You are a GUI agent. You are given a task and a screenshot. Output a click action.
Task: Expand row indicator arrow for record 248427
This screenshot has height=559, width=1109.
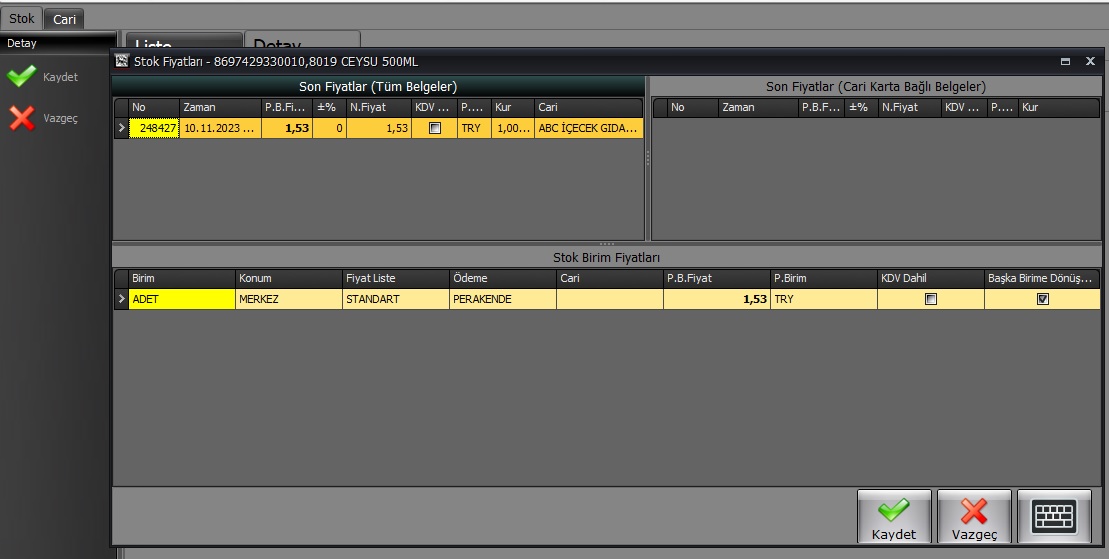[121, 128]
